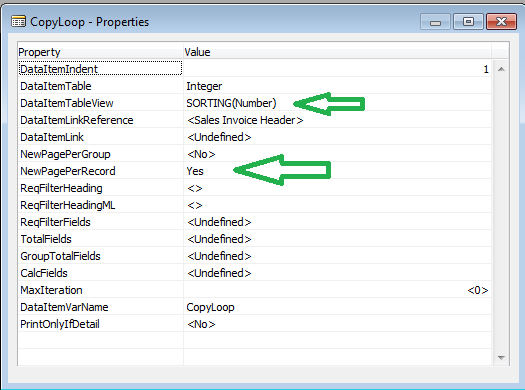Click the CalcFields <Undefined> value
The height and width of the screenshot is (390, 525).
click(219, 273)
